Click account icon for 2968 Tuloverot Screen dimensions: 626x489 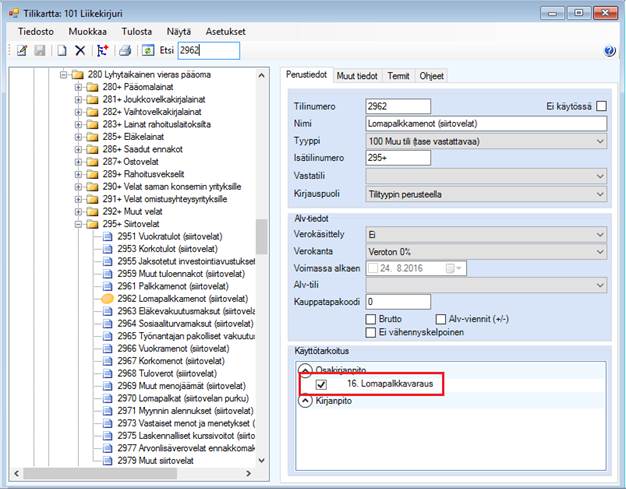coord(107,374)
